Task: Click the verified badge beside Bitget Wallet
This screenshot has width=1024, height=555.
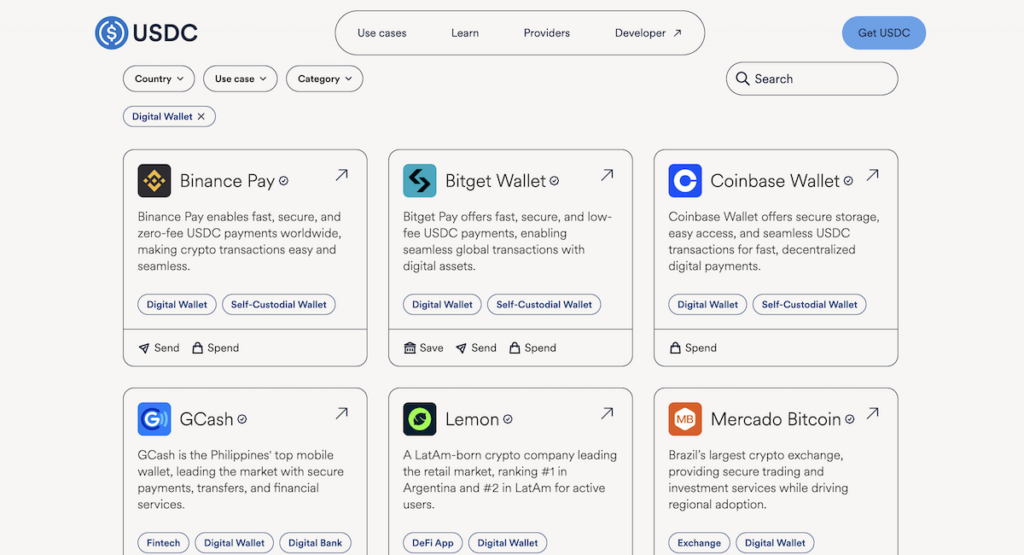Action: click(x=554, y=181)
